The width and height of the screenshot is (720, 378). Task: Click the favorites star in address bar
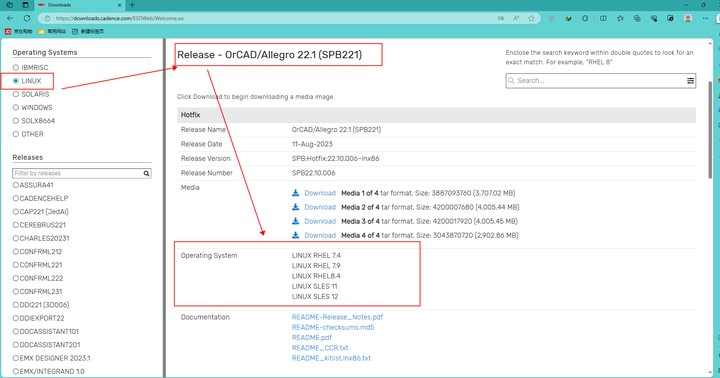pos(531,18)
